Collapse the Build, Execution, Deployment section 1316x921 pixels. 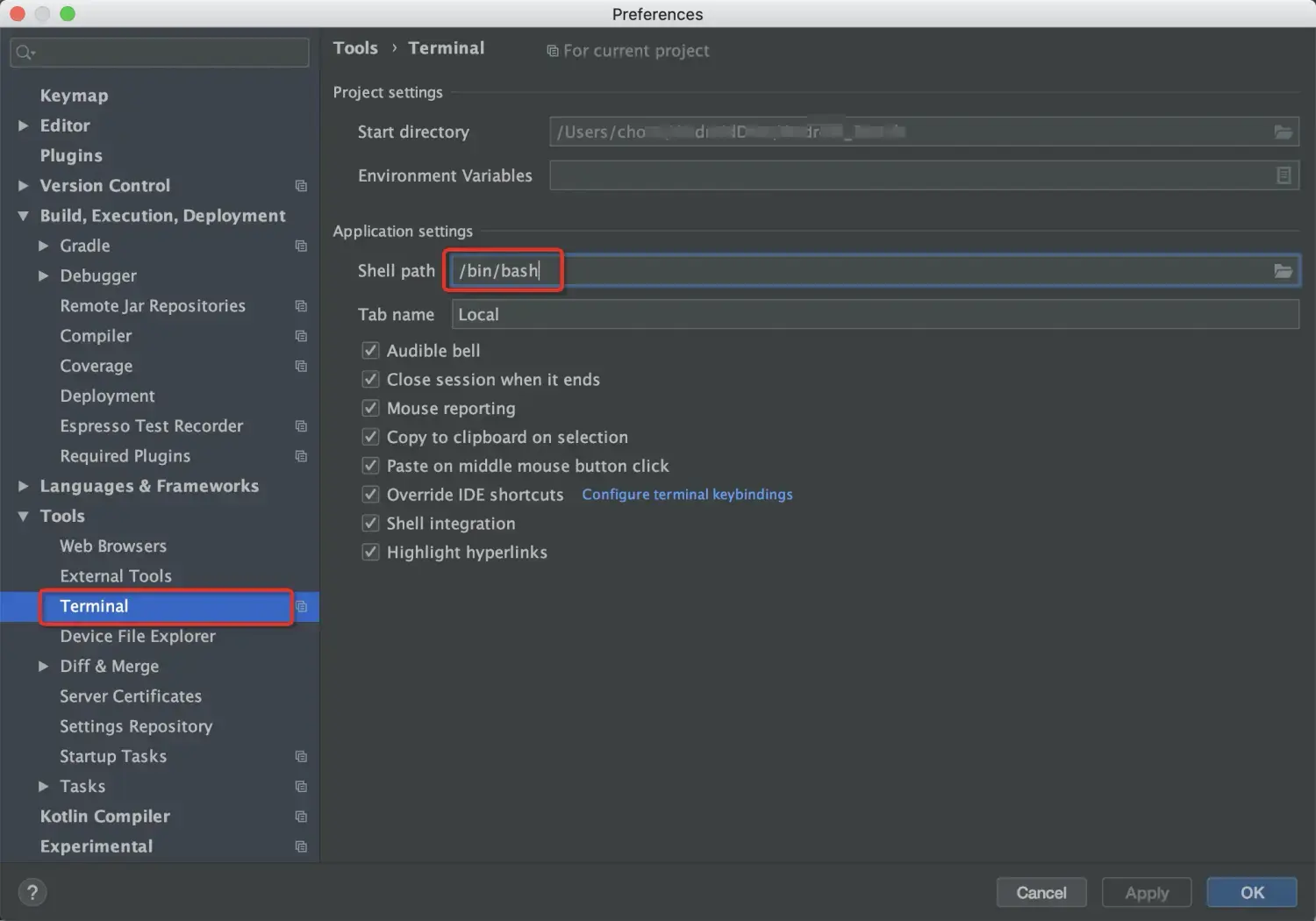coord(23,215)
